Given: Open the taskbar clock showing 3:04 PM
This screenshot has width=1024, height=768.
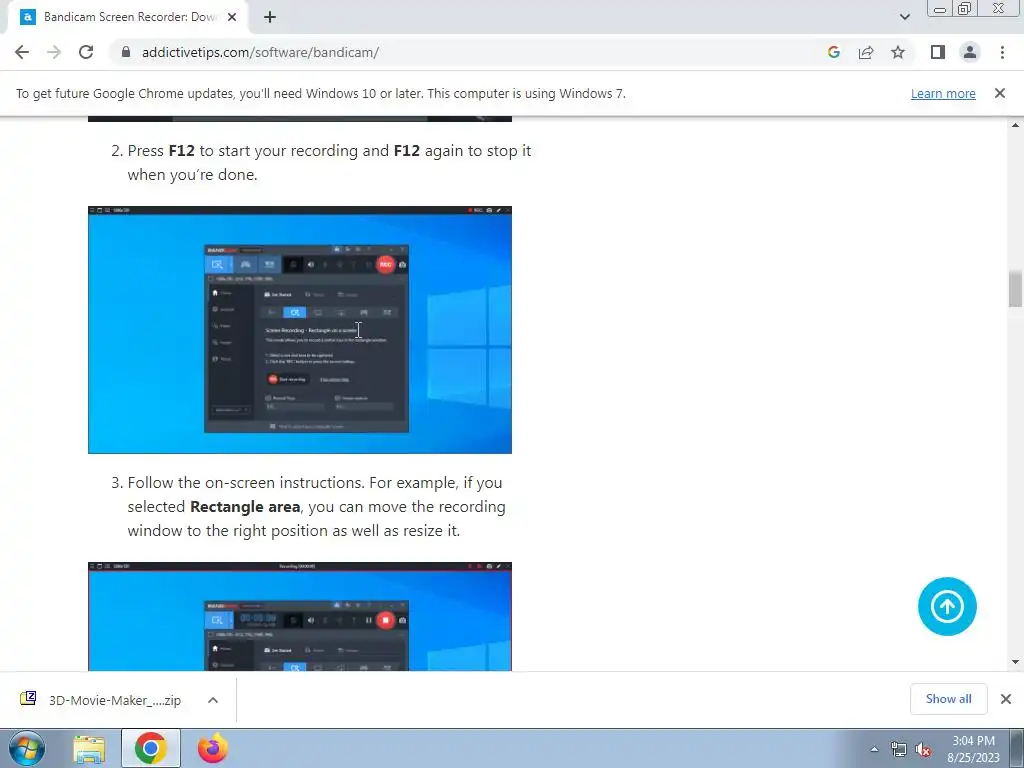Looking at the screenshot, I should [974, 749].
